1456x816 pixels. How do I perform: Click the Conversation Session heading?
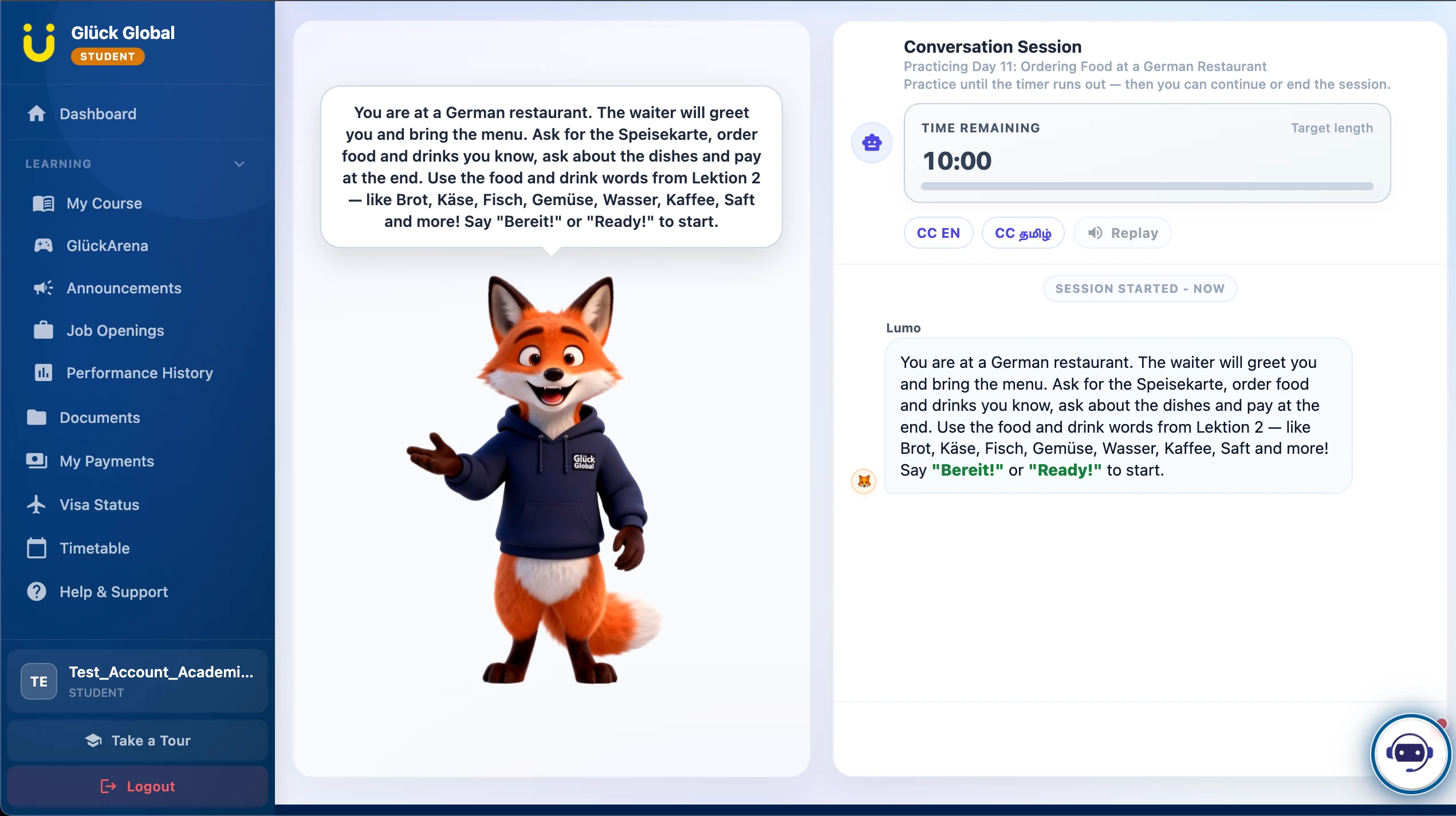coord(993,46)
